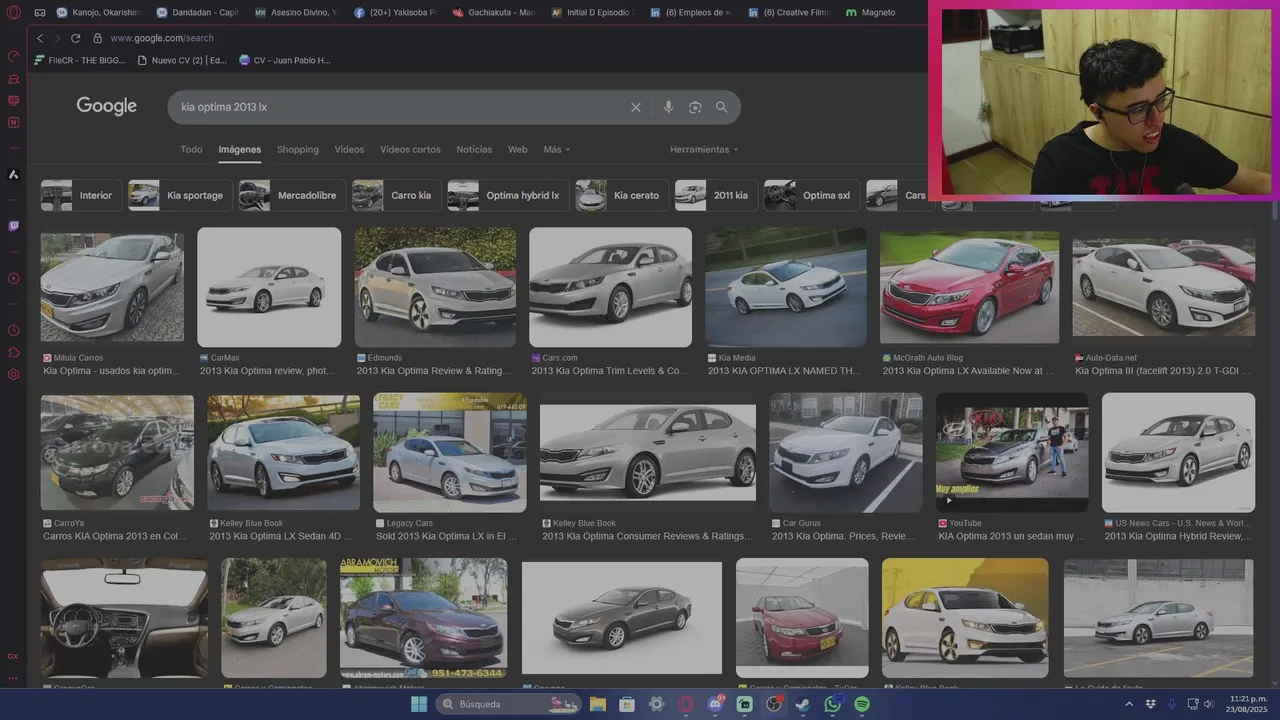View site info via the padlock icon
Viewport: 1280px width, 720px height.
click(x=97, y=38)
